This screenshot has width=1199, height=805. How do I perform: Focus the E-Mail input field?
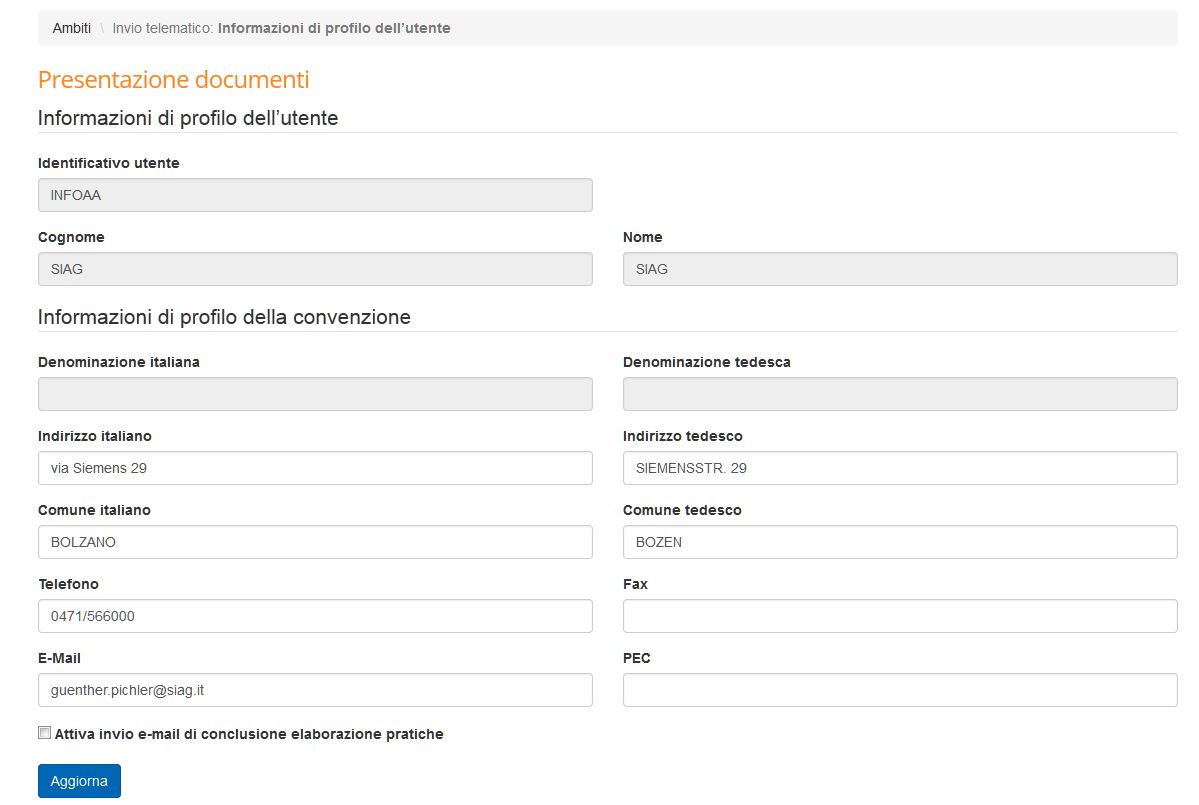315,690
